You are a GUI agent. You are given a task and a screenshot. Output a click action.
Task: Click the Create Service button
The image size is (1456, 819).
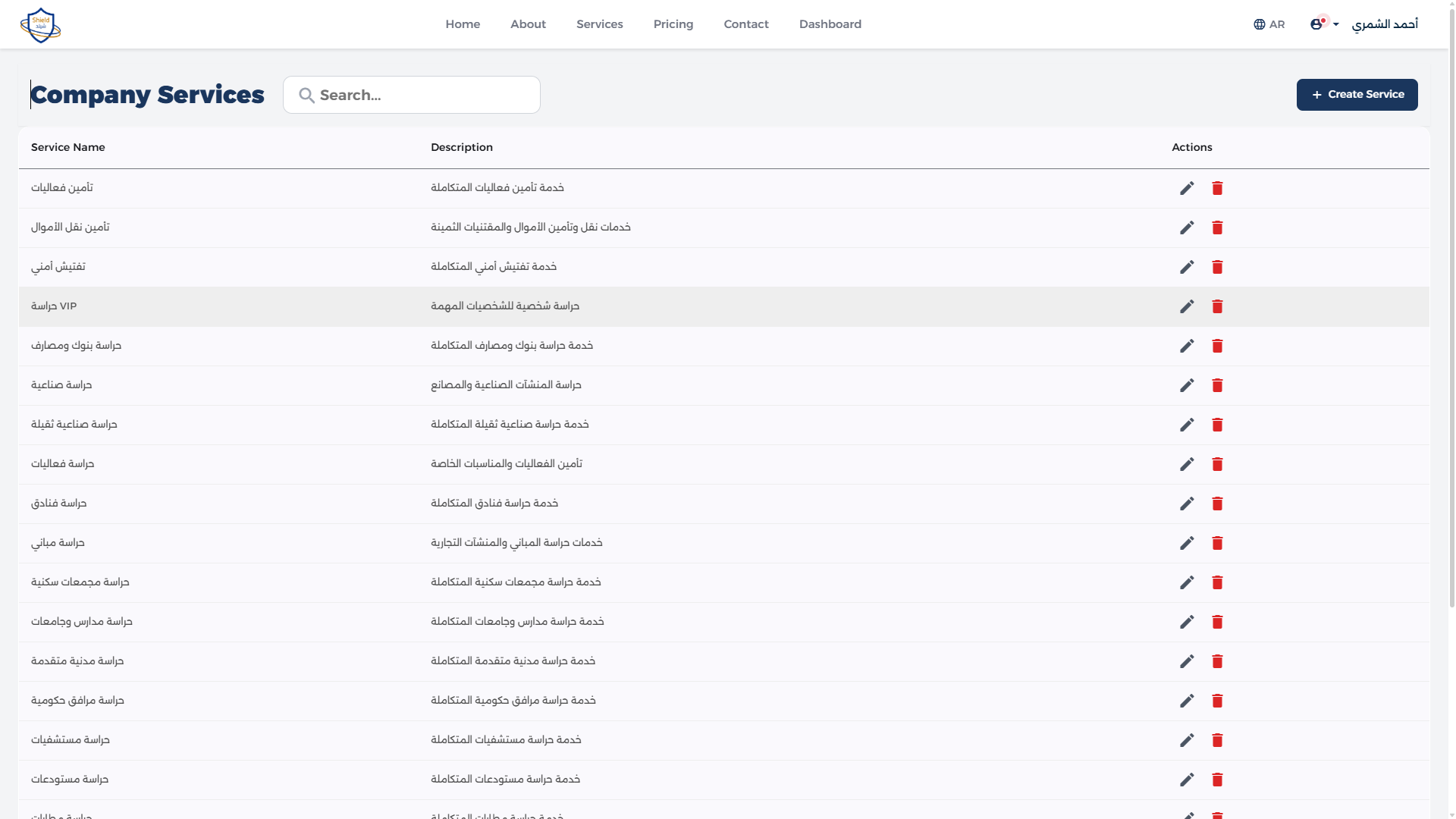1357,94
